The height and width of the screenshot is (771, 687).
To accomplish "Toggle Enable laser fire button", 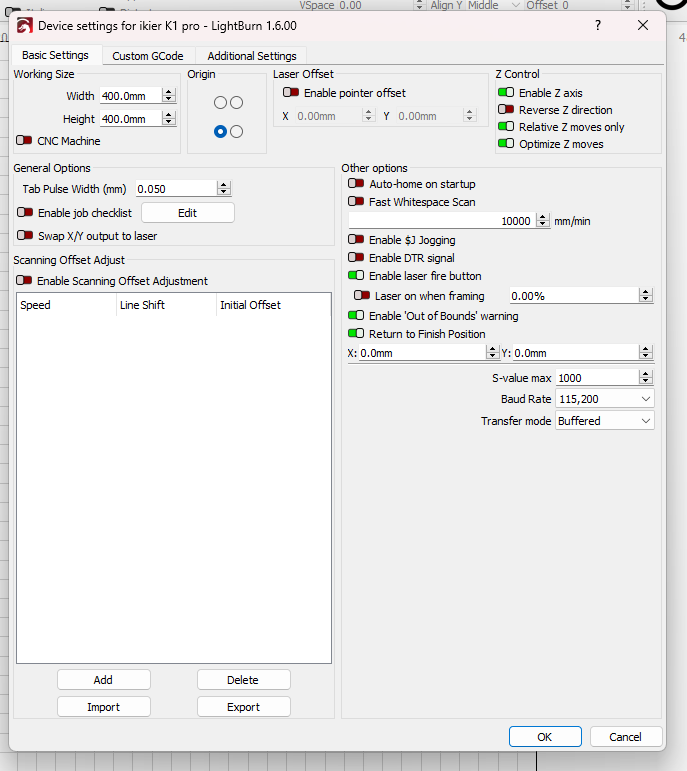I will [356, 275].
